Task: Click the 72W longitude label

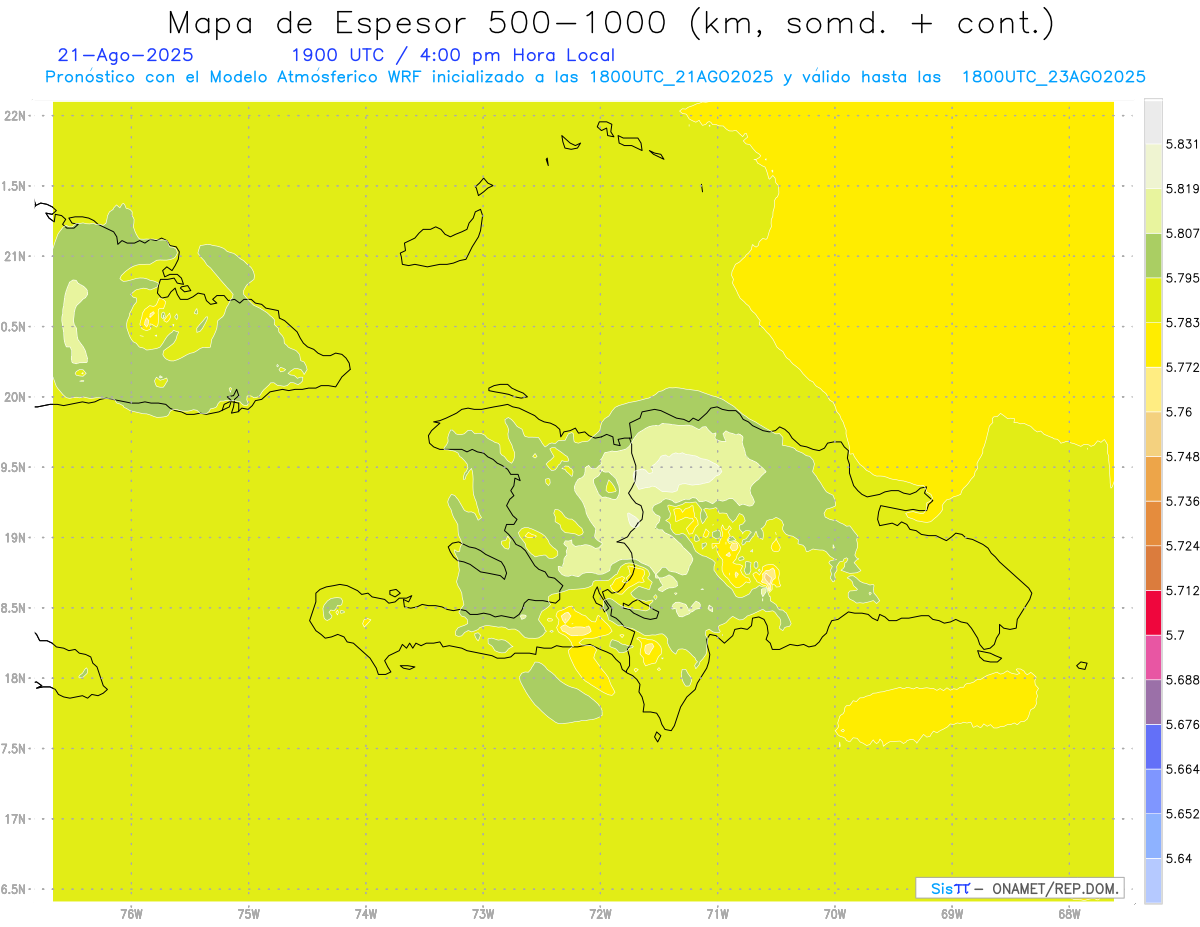Action: pos(600,914)
